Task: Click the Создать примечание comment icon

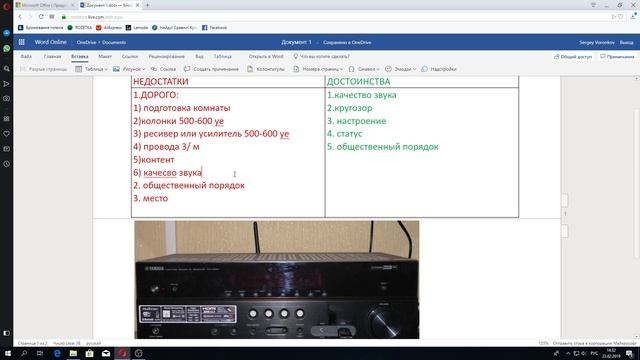Action: pos(187,69)
